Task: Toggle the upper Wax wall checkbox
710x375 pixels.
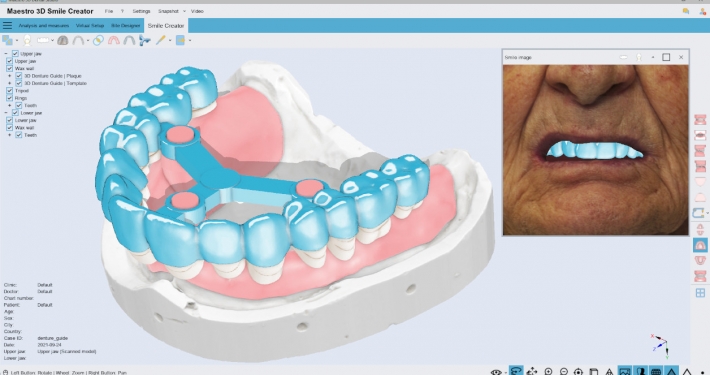Action: click(10, 68)
